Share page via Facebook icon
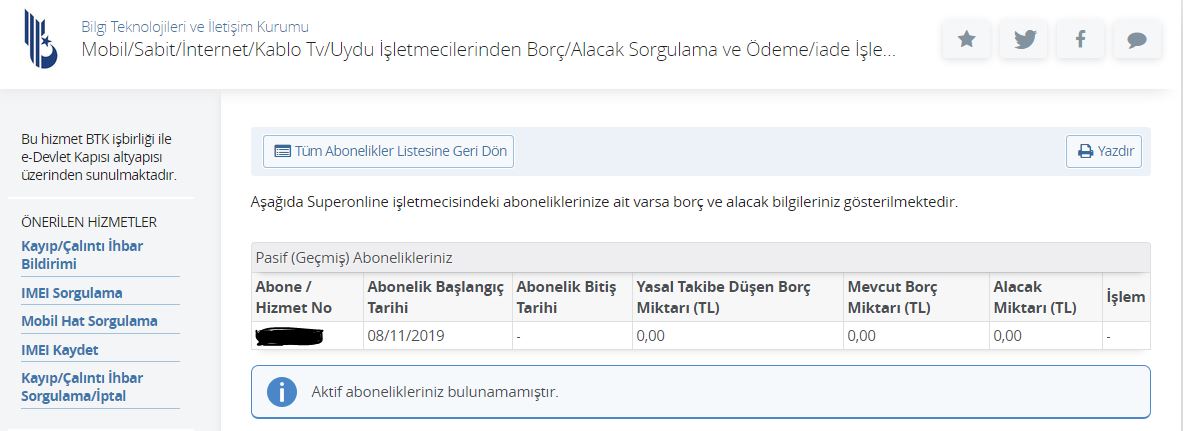This screenshot has width=1183, height=431. (x=1080, y=39)
